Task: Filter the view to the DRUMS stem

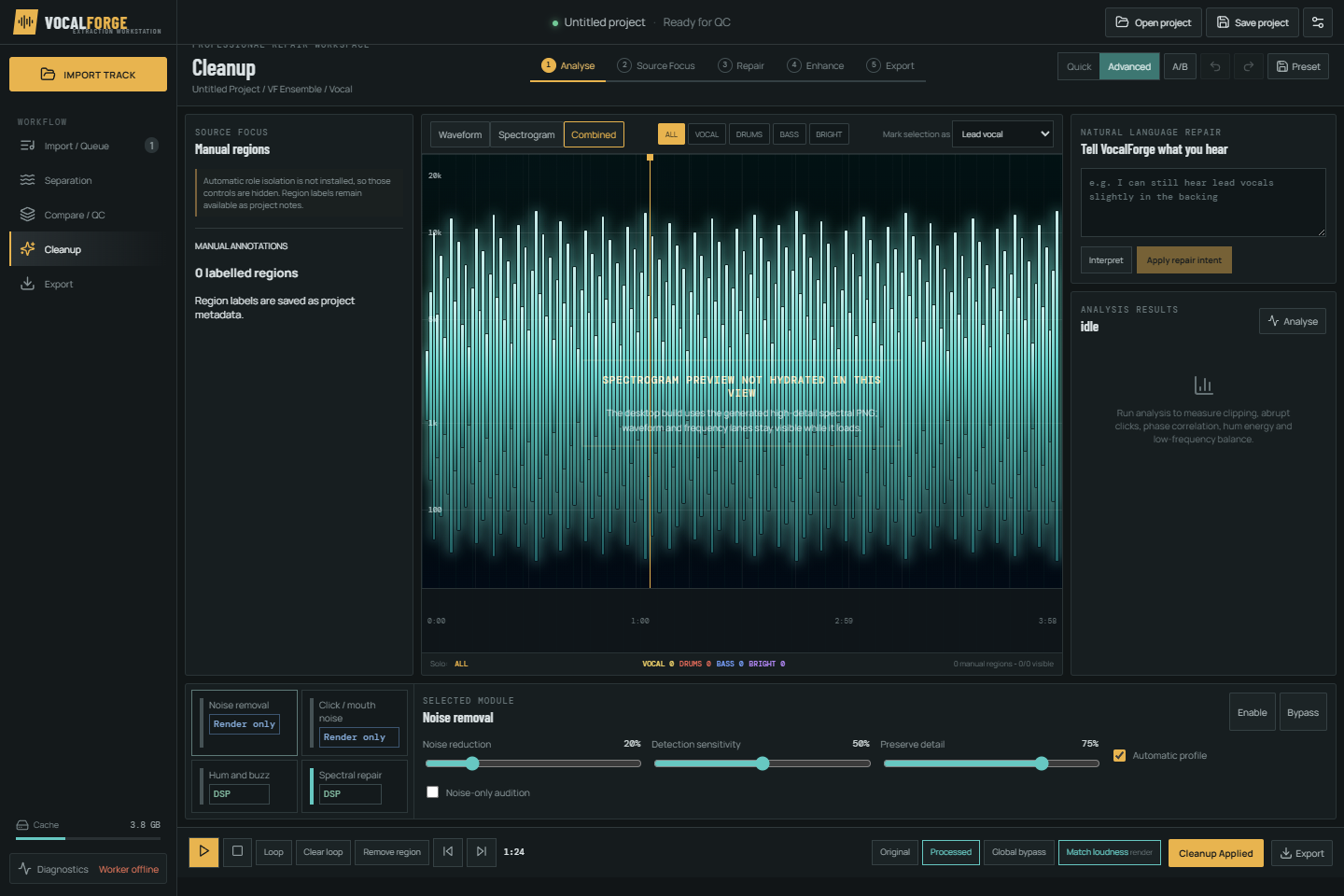Action: (x=749, y=134)
